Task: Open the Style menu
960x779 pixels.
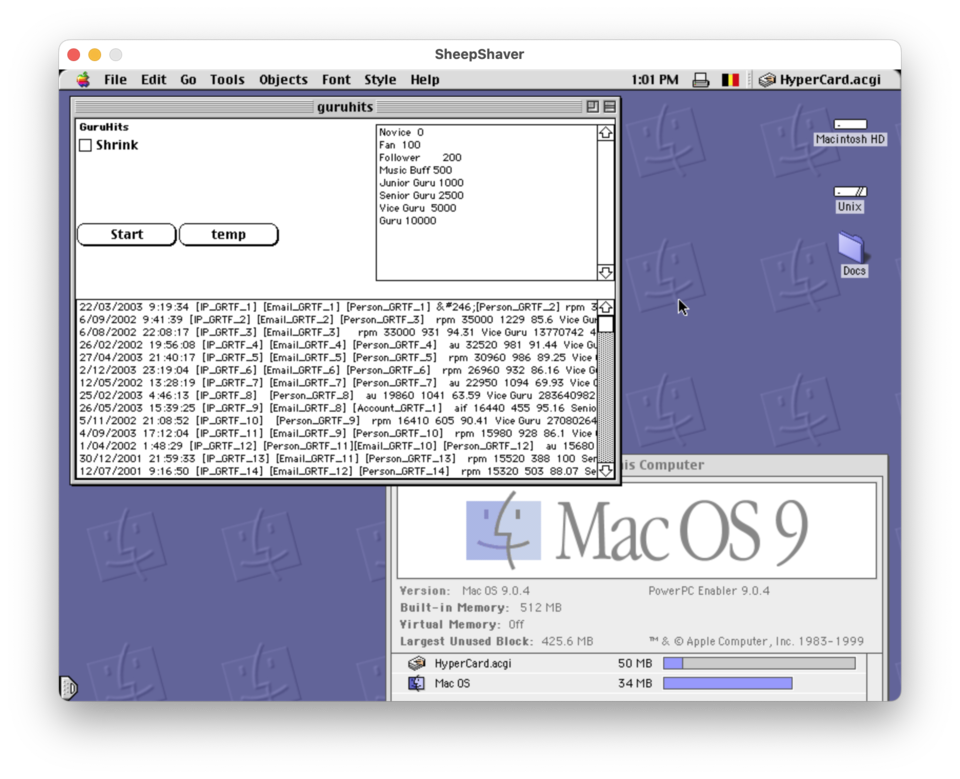Action: pos(380,80)
